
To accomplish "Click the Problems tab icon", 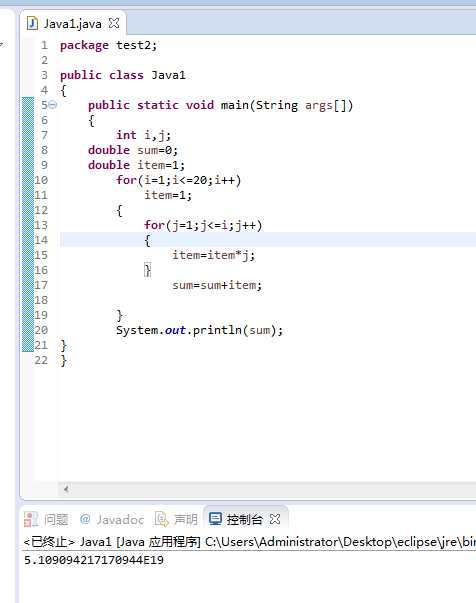I will click(31, 520).
